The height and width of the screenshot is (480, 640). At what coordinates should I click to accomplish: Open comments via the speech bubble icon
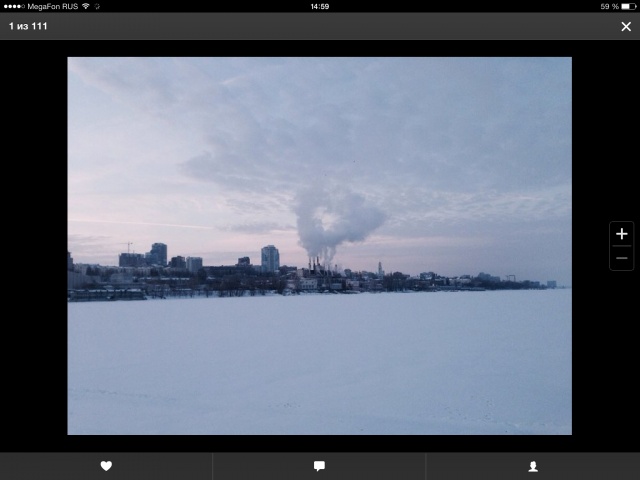[319, 466]
